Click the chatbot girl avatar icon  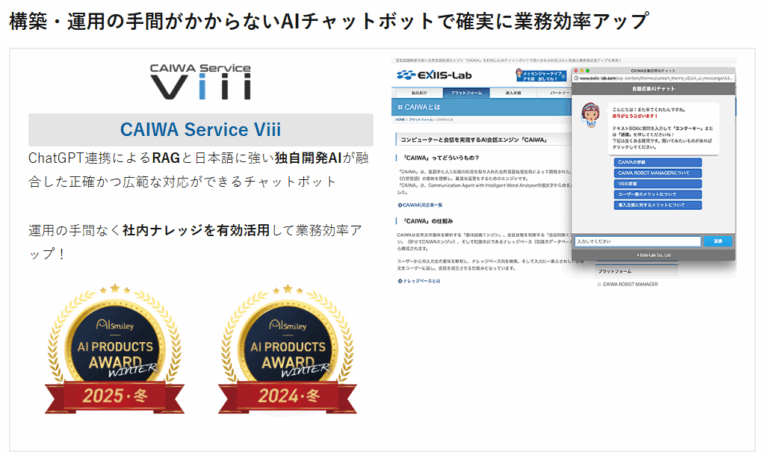point(590,116)
